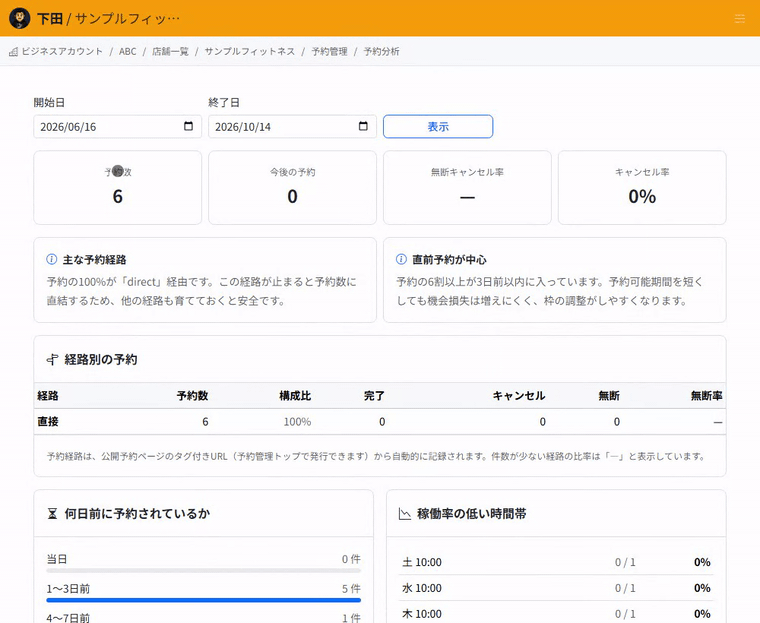760x623 pixels.
Task: Click the signpost icon beside 経路別の予約
Action: tap(52, 360)
